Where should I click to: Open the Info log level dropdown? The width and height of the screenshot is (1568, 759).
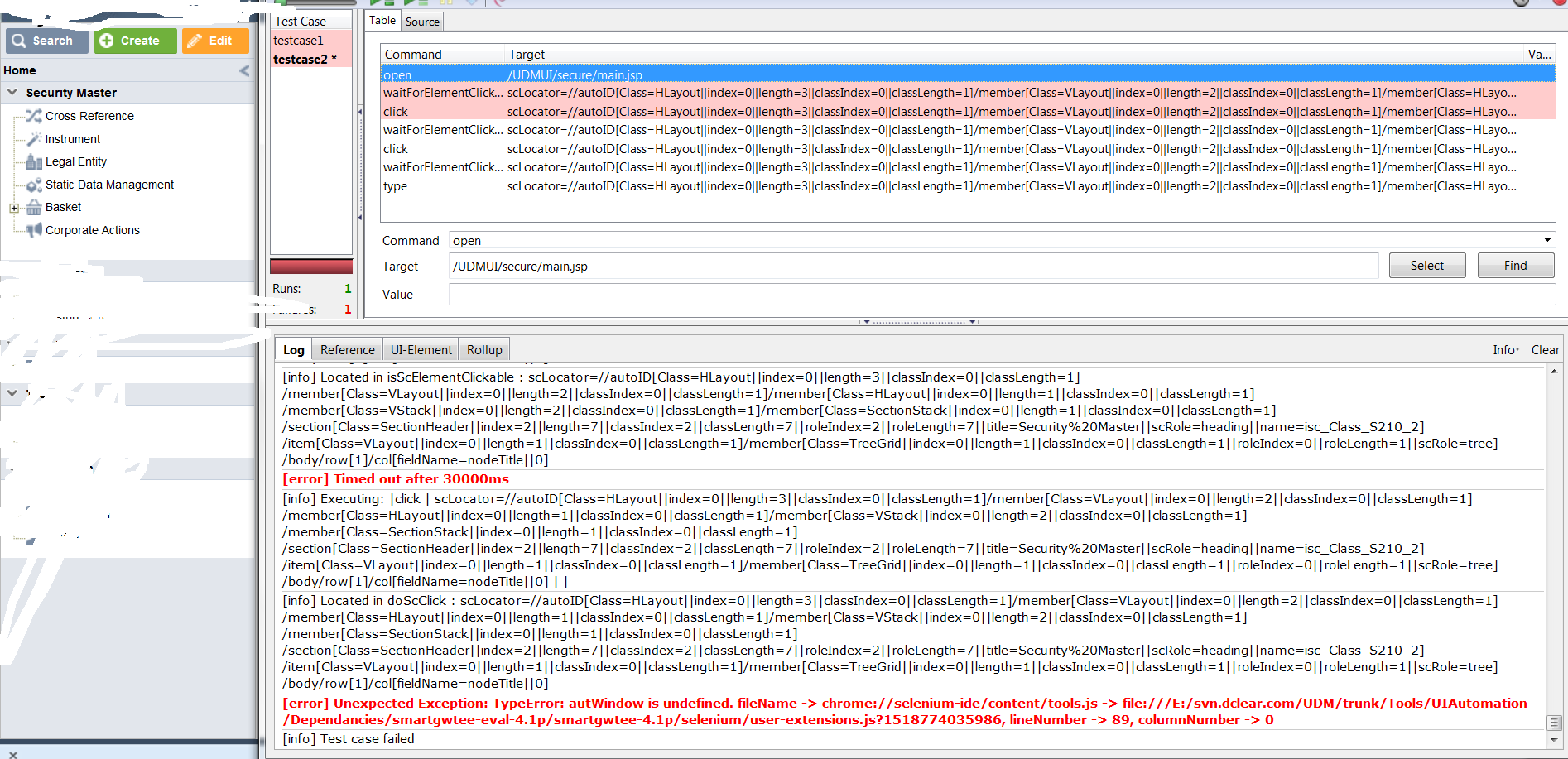pos(1505,350)
